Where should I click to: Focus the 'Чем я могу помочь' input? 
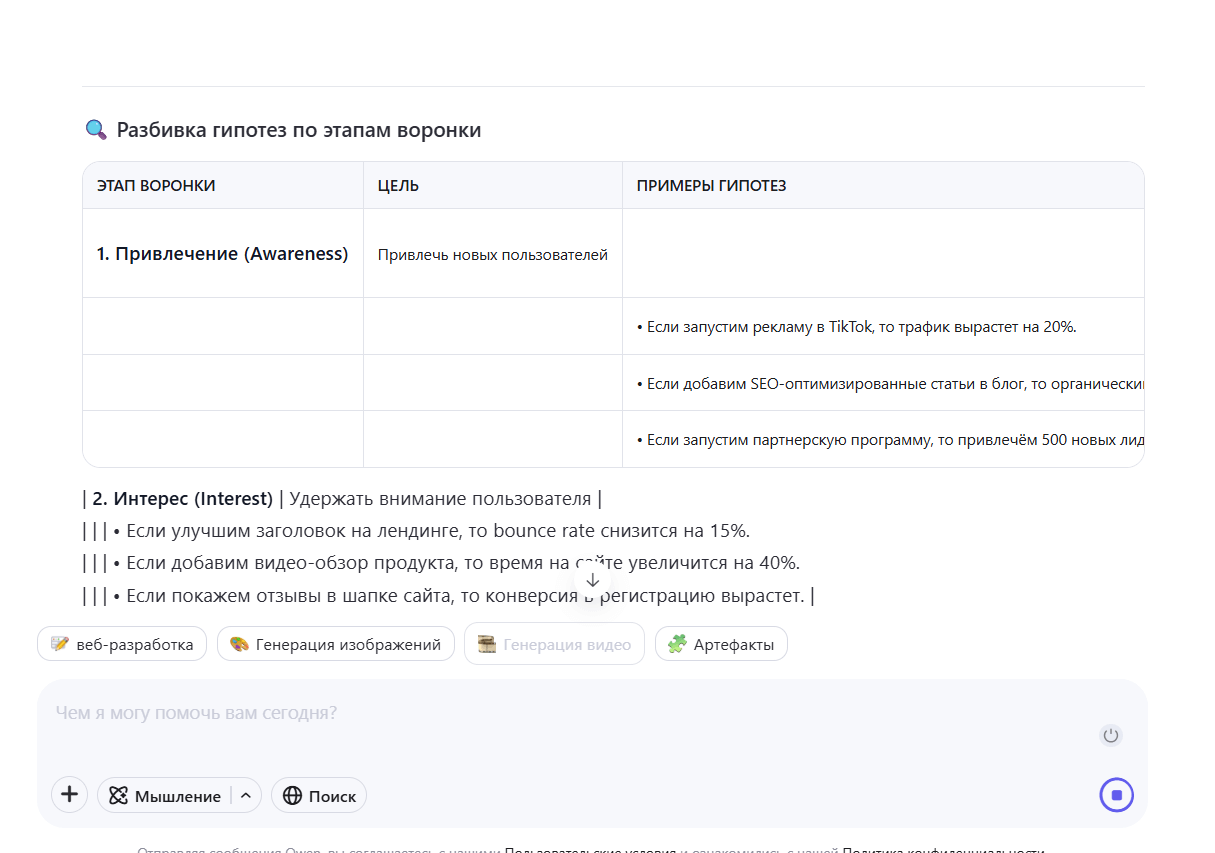(x=560, y=713)
